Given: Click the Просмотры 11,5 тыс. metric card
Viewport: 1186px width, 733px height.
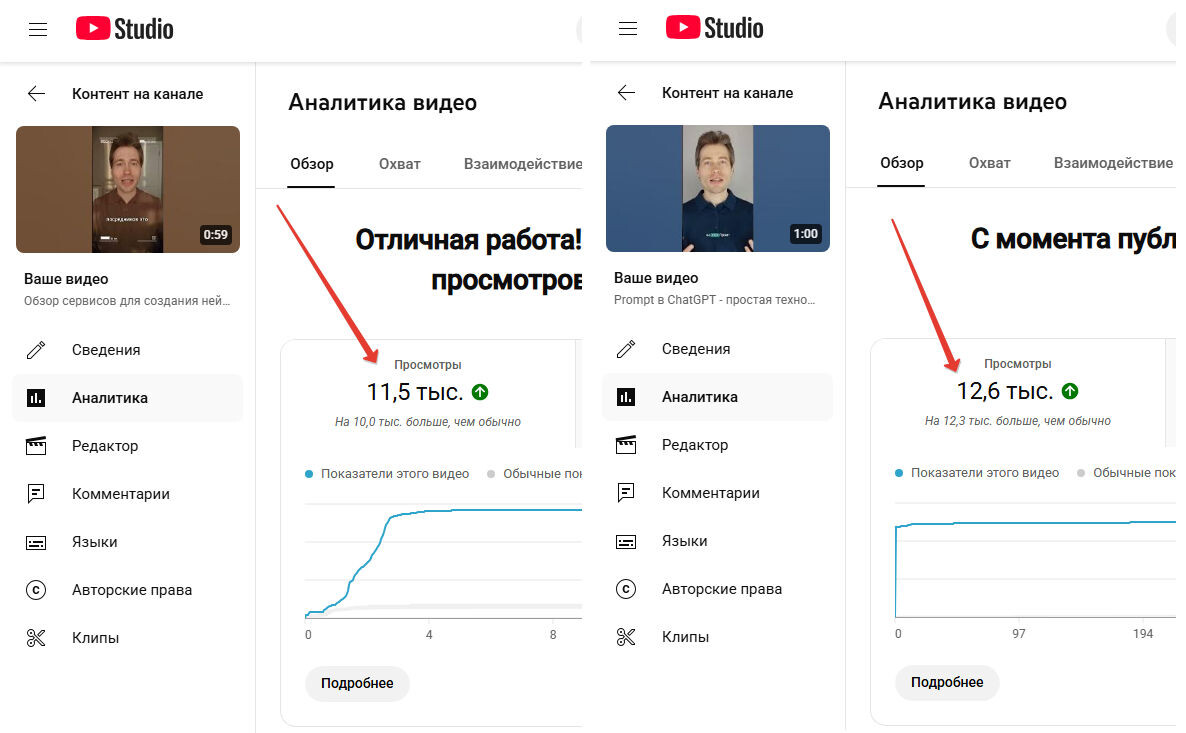Looking at the screenshot, I should [427, 392].
